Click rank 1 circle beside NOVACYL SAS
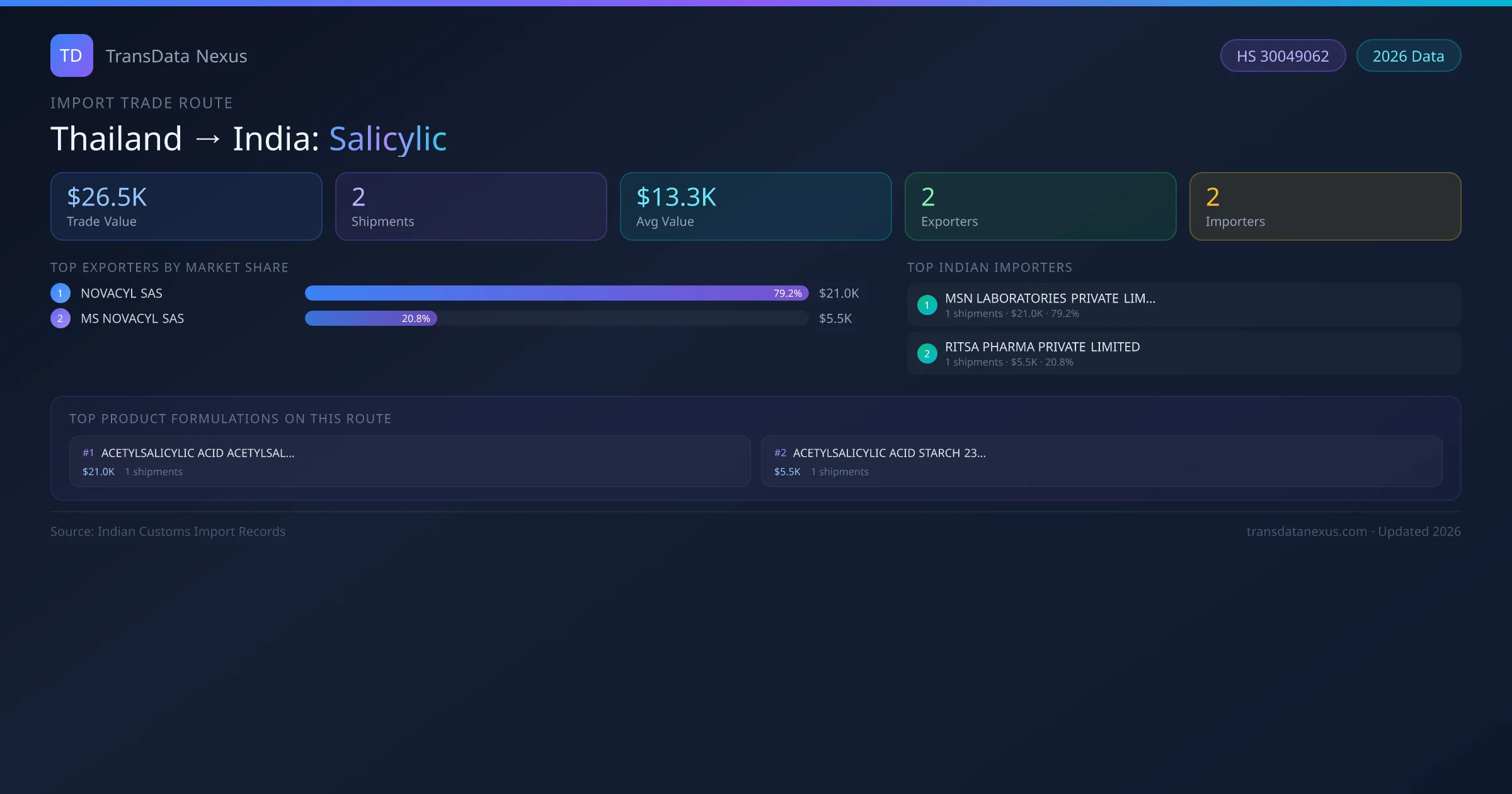Viewport: 1512px width, 794px height. coord(60,293)
